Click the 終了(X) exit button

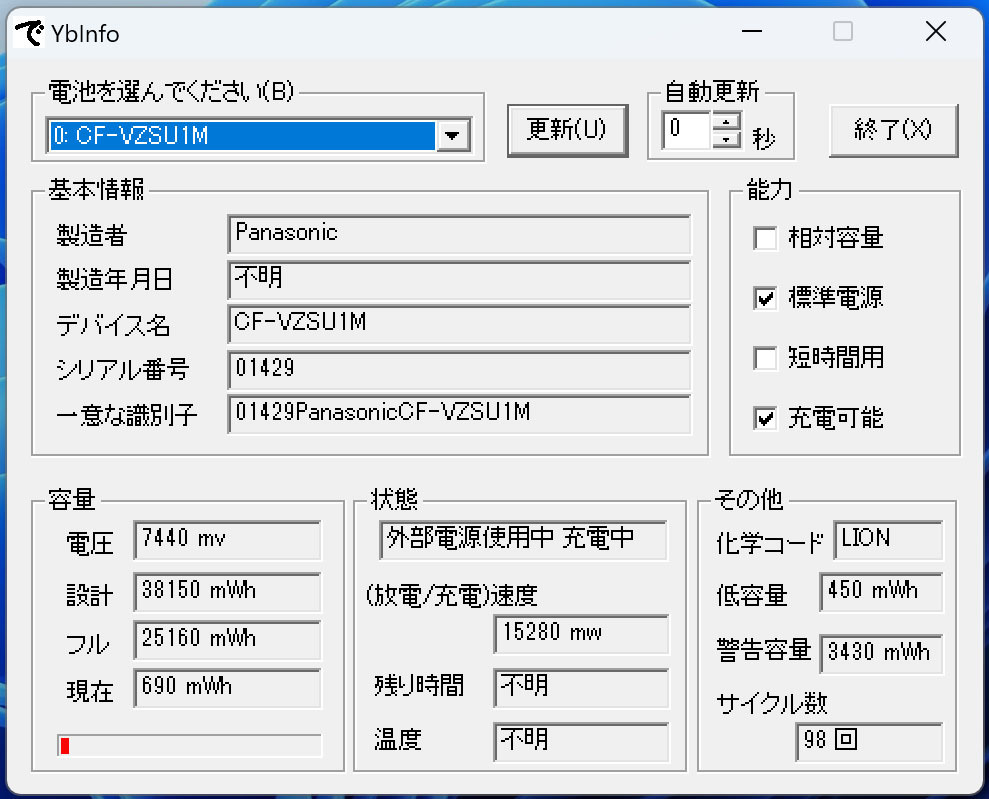[x=893, y=130]
